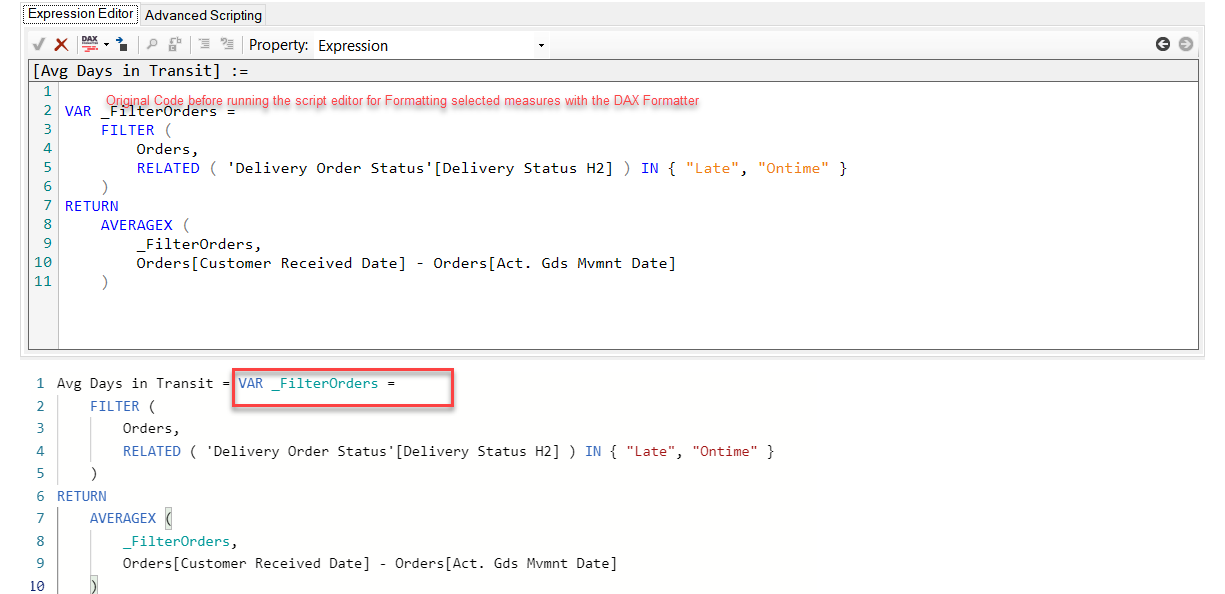Select the Expression Editor tab
This screenshot has height=594, width=1225.
[x=79, y=13]
